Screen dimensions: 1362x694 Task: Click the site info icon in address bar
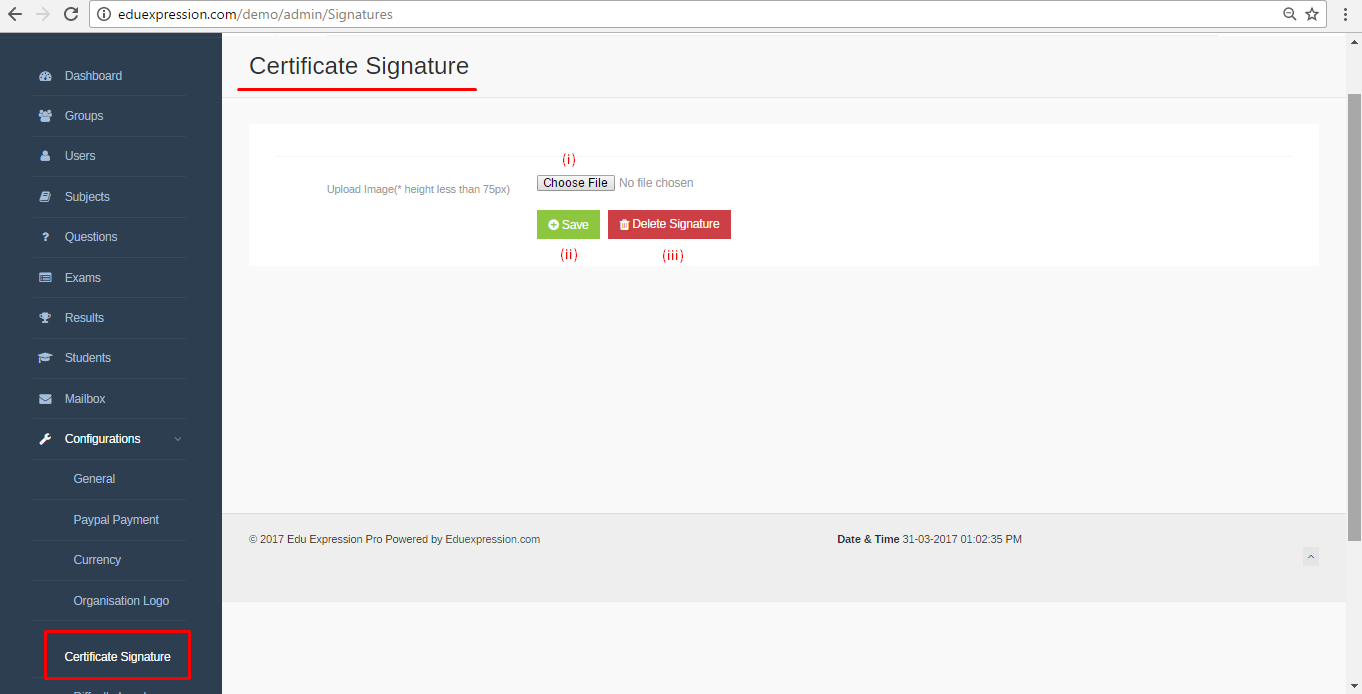coord(103,14)
